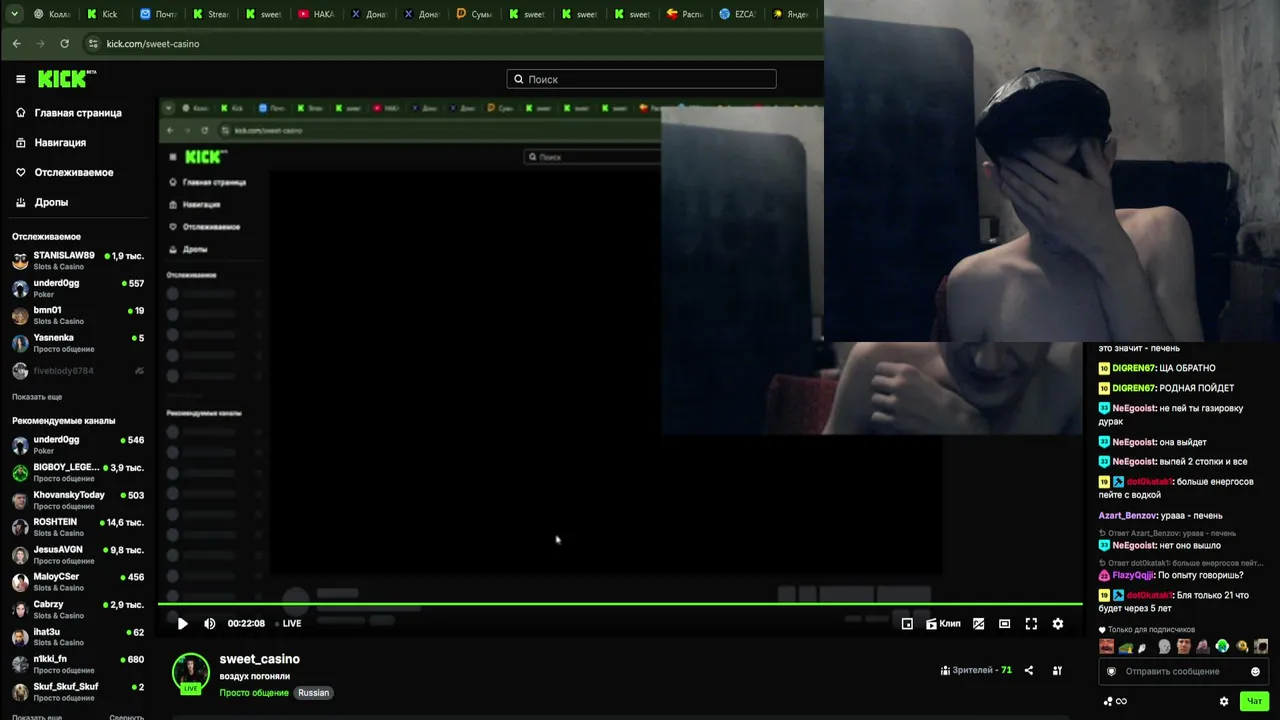Image resolution: width=1280 pixels, height=720 pixels.
Task: Toggle mini player mode icon
Action: (907, 623)
